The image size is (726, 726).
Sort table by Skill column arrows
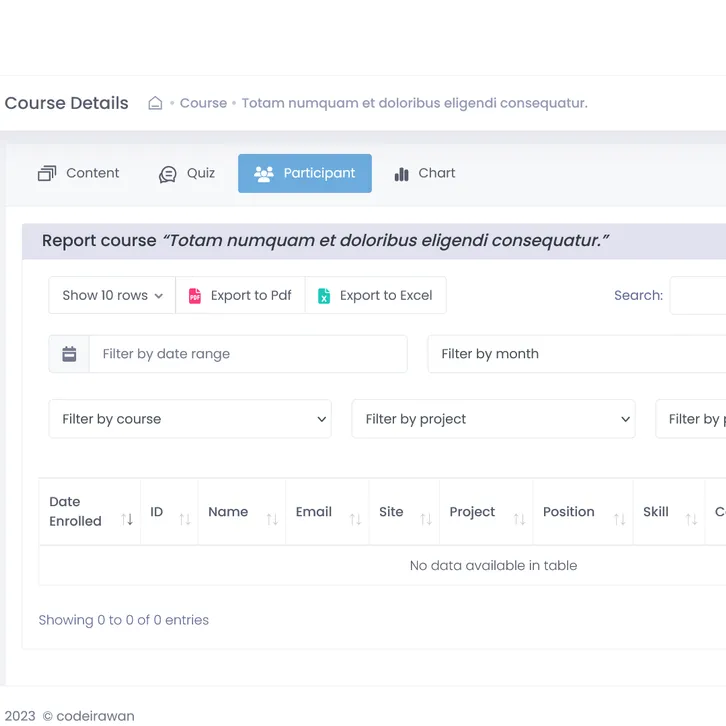691,519
